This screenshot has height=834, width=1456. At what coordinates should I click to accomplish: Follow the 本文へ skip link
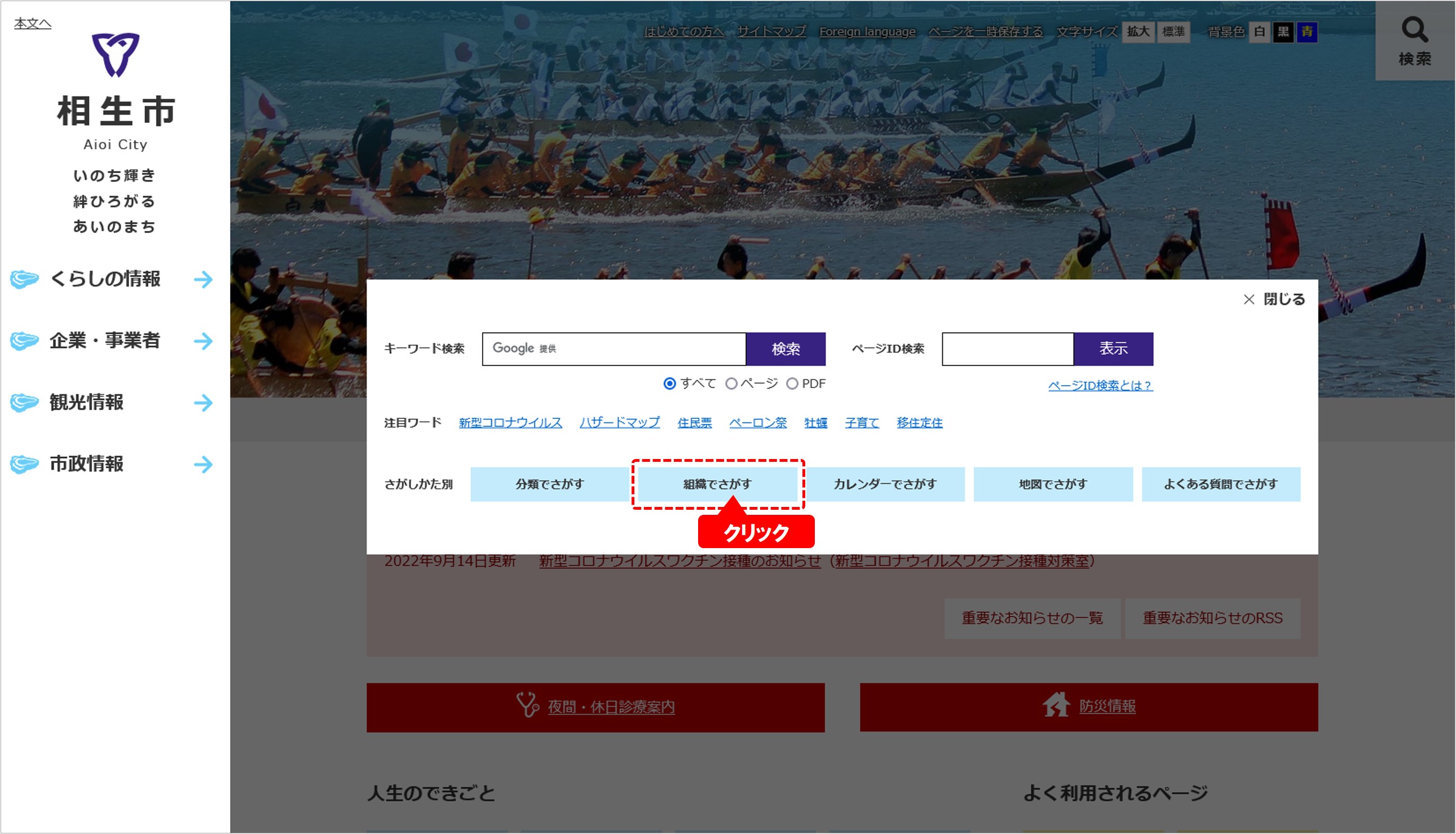[x=33, y=23]
